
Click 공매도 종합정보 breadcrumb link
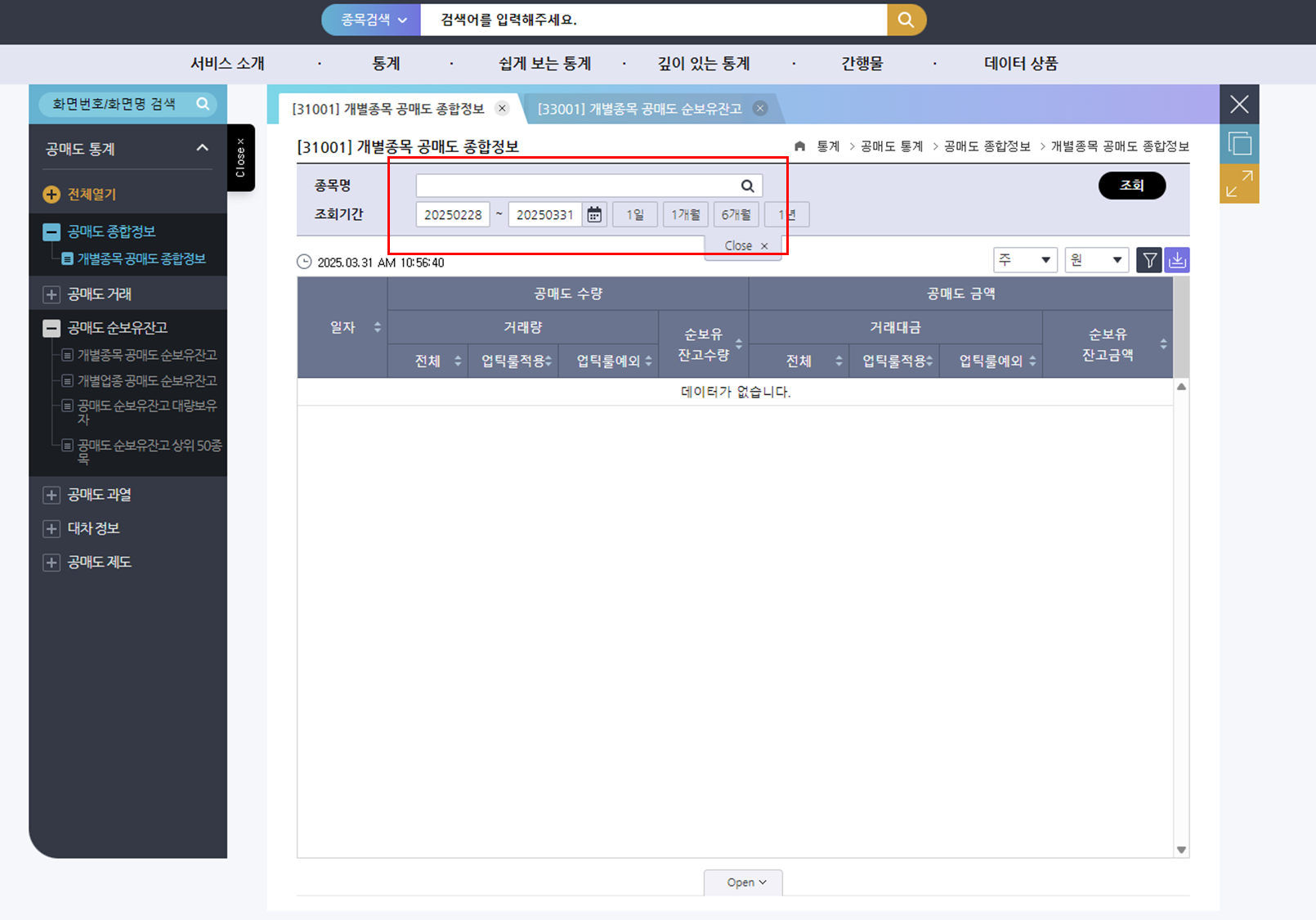(x=987, y=146)
